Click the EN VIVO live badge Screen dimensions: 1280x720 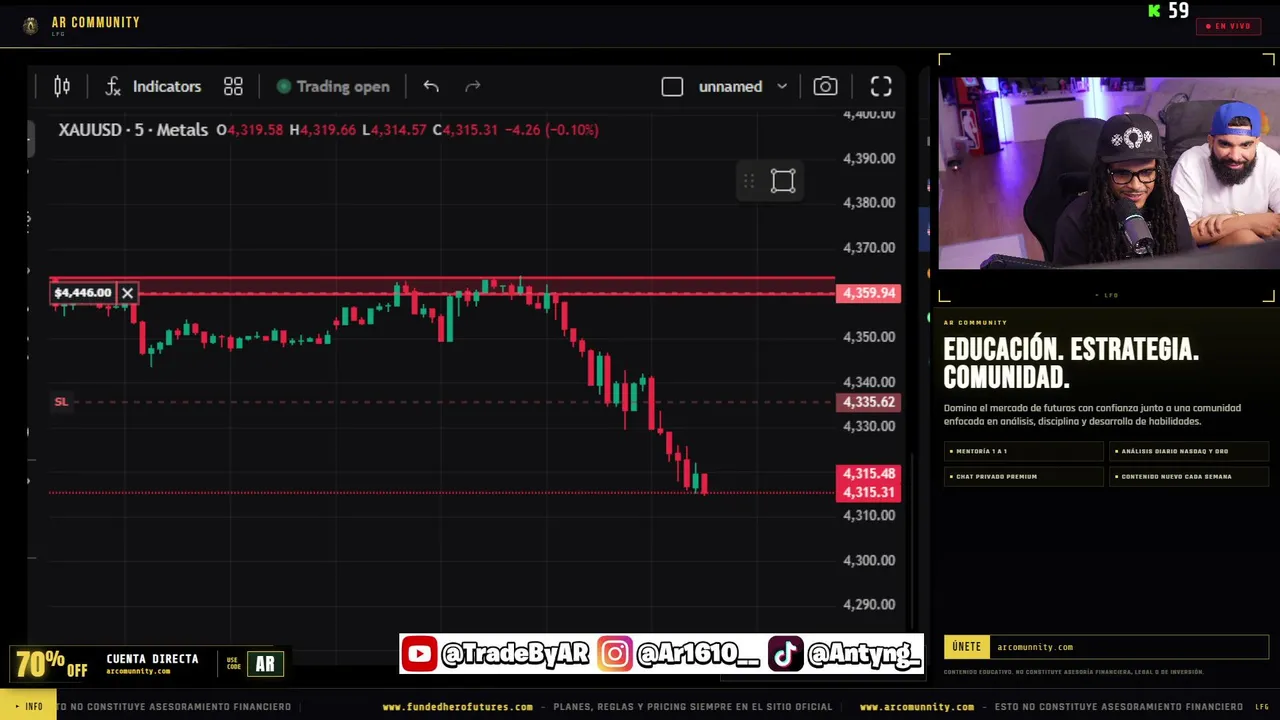pos(1228,26)
